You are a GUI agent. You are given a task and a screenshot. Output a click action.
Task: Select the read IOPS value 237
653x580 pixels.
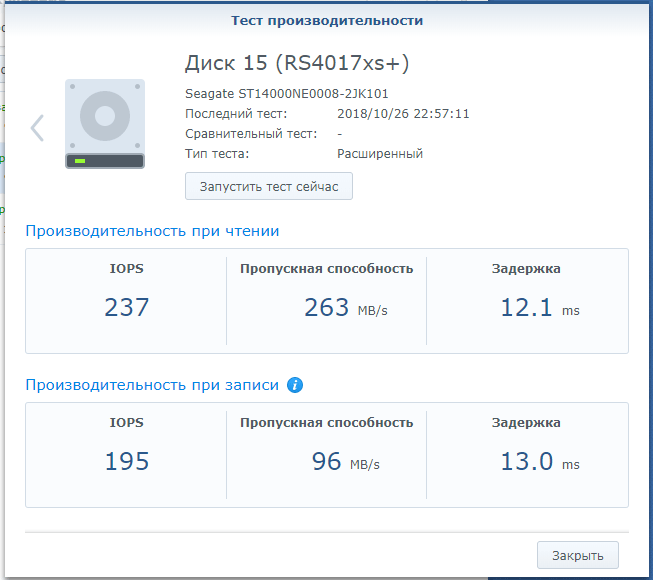(126, 308)
